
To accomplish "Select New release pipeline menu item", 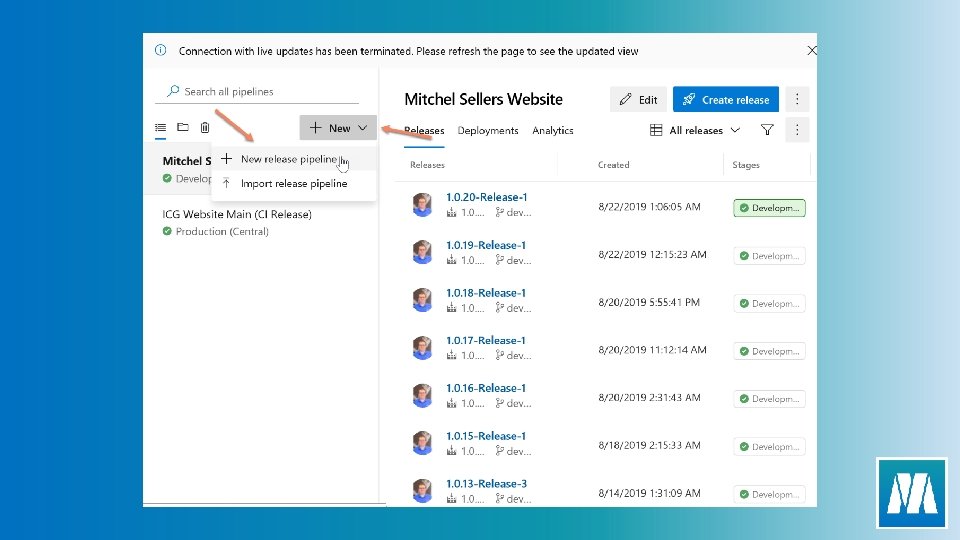I will tap(293, 159).
